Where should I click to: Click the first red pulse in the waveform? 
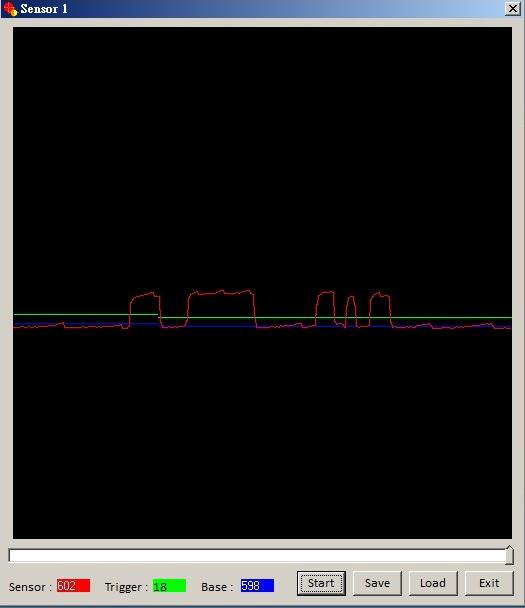point(145,309)
